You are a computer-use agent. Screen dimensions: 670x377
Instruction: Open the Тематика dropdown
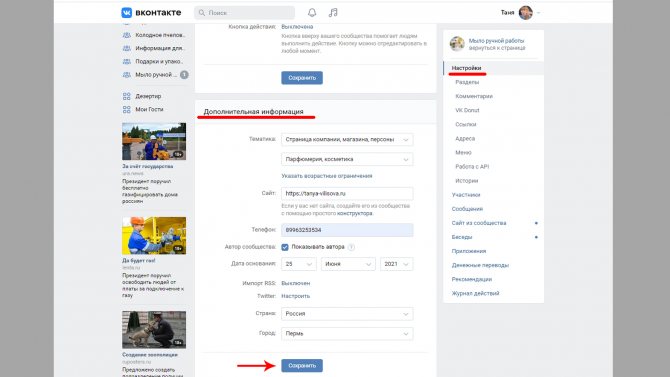pos(347,140)
